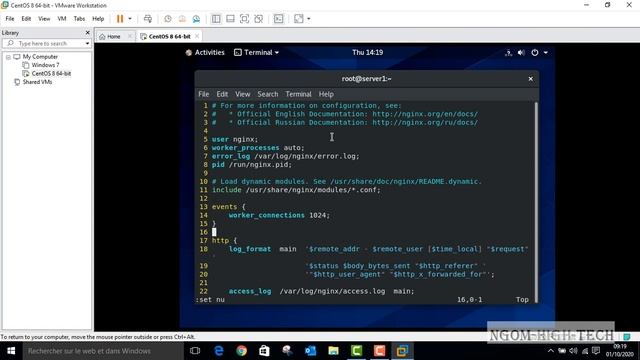Click the 'worker_connections 1024;' line
The image size is (640, 360).
(279, 215)
